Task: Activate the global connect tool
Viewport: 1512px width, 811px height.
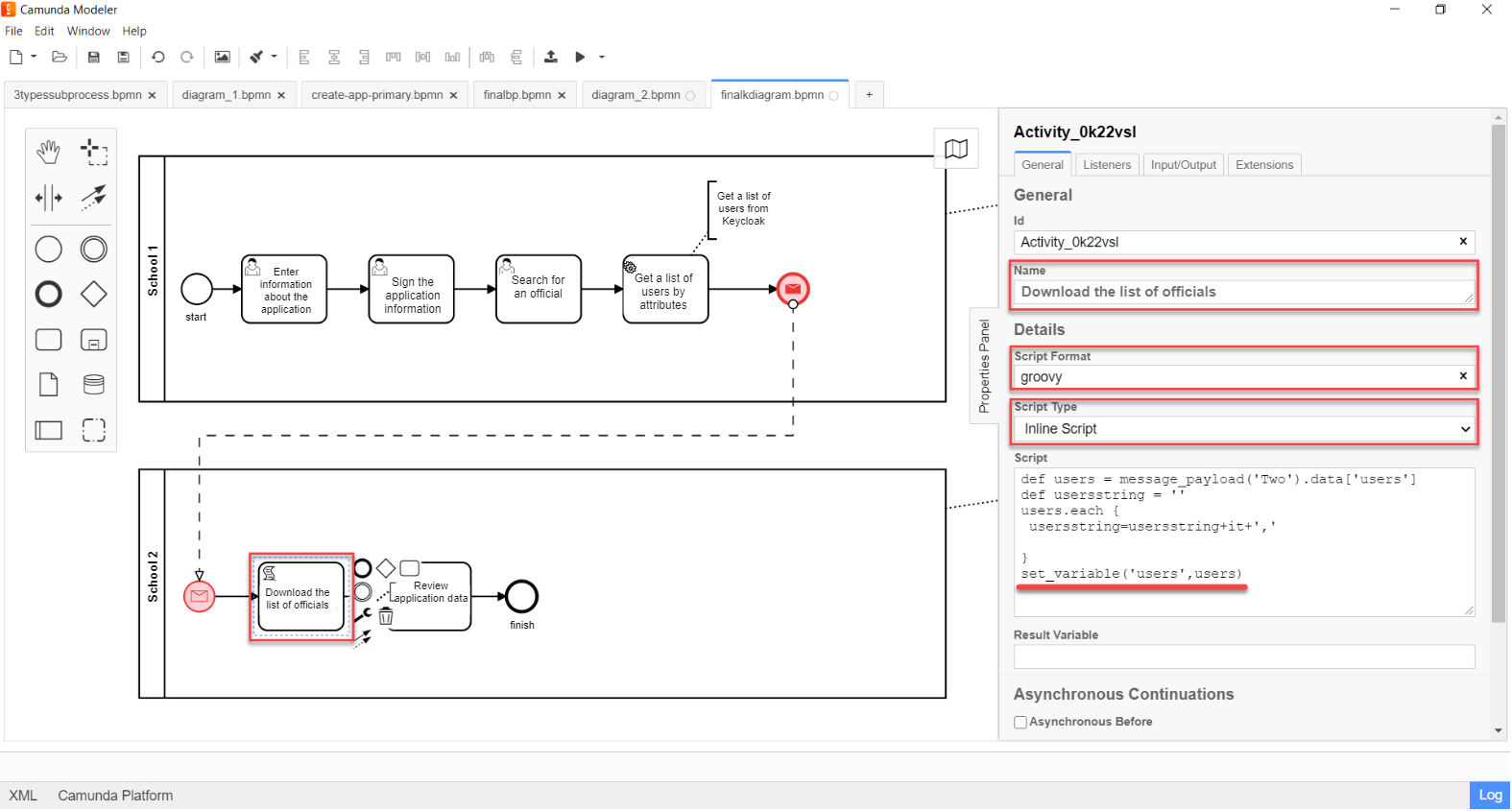Action: click(93, 198)
